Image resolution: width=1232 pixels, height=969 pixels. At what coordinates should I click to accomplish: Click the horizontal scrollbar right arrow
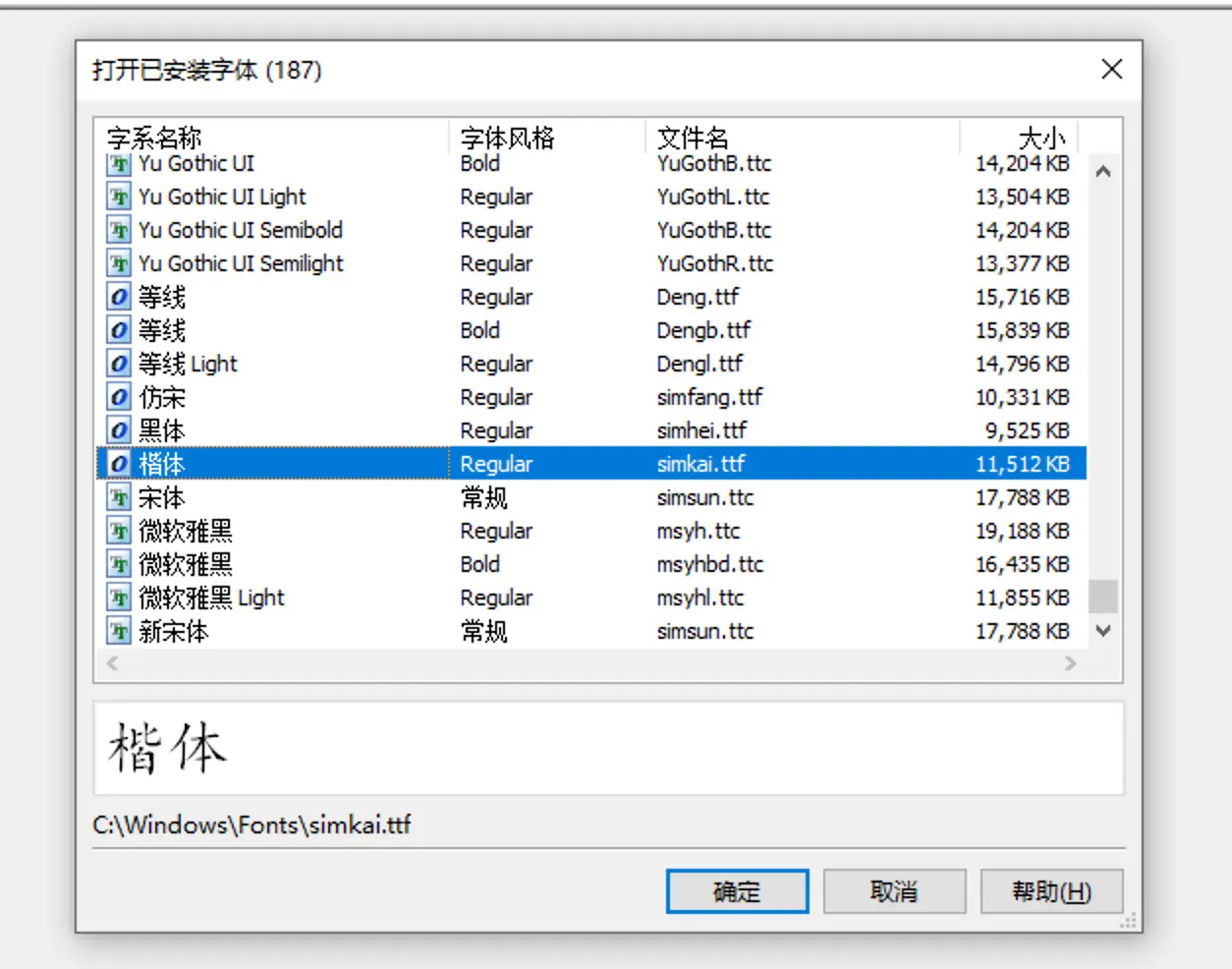click(x=1072, y=663)
